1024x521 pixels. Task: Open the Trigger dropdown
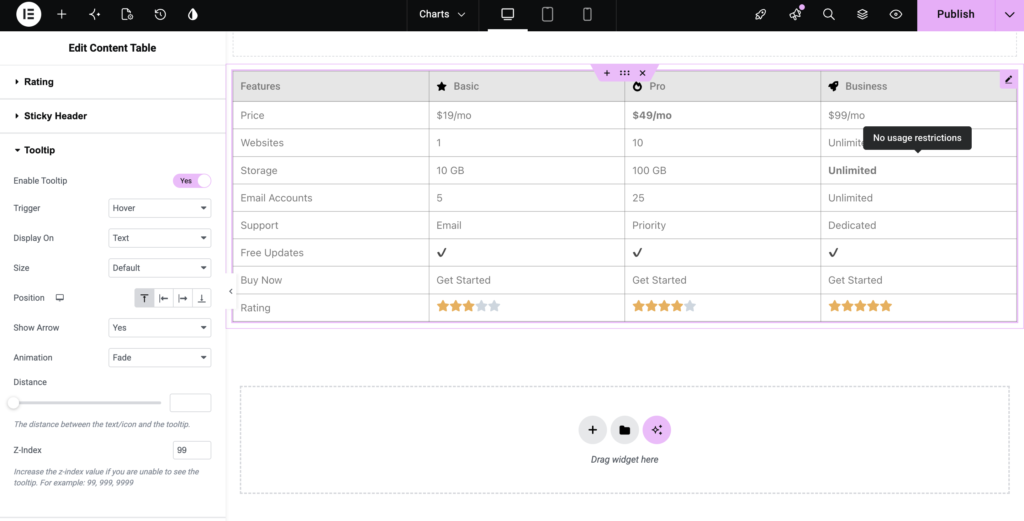(x=159, y=208)
